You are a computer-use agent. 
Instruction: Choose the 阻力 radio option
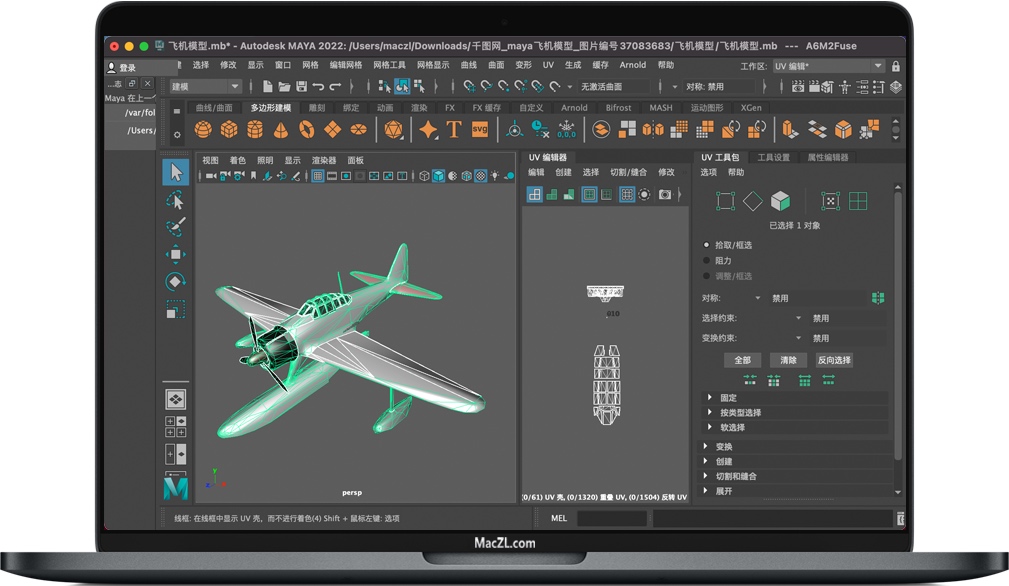[707, 260]
